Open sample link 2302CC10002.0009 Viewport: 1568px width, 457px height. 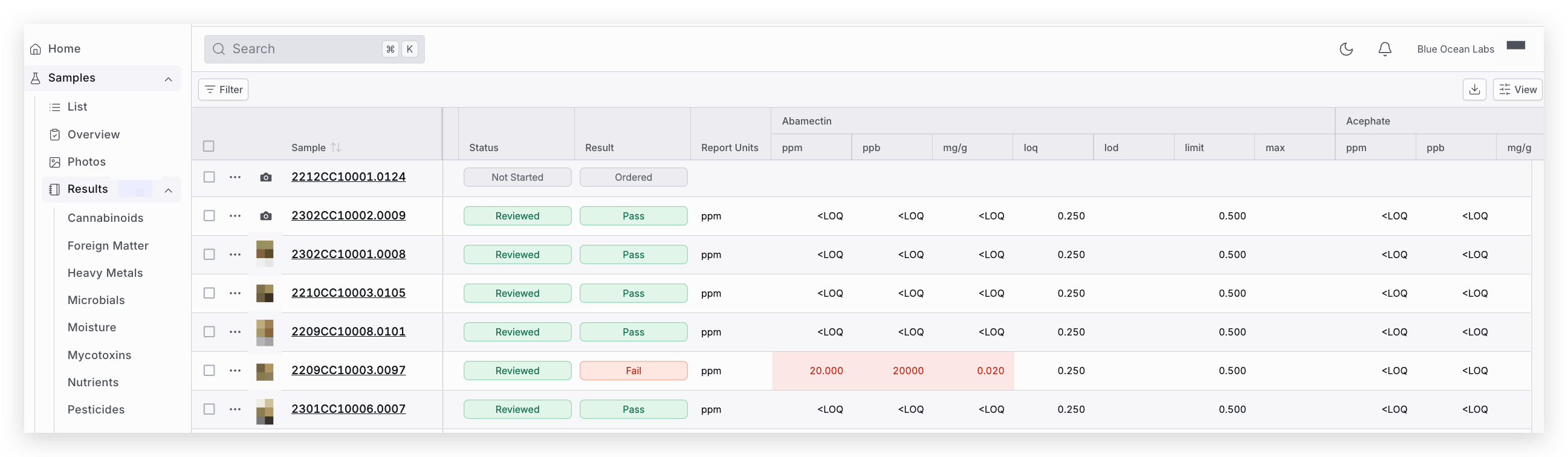[x=348, y=215]
